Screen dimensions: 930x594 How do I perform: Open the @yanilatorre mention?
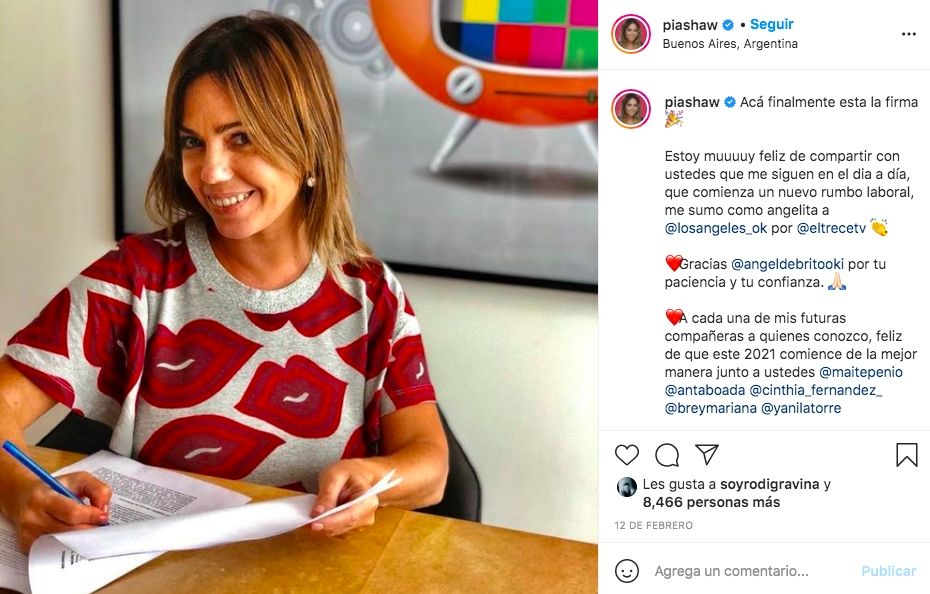(x=801, y=408)
